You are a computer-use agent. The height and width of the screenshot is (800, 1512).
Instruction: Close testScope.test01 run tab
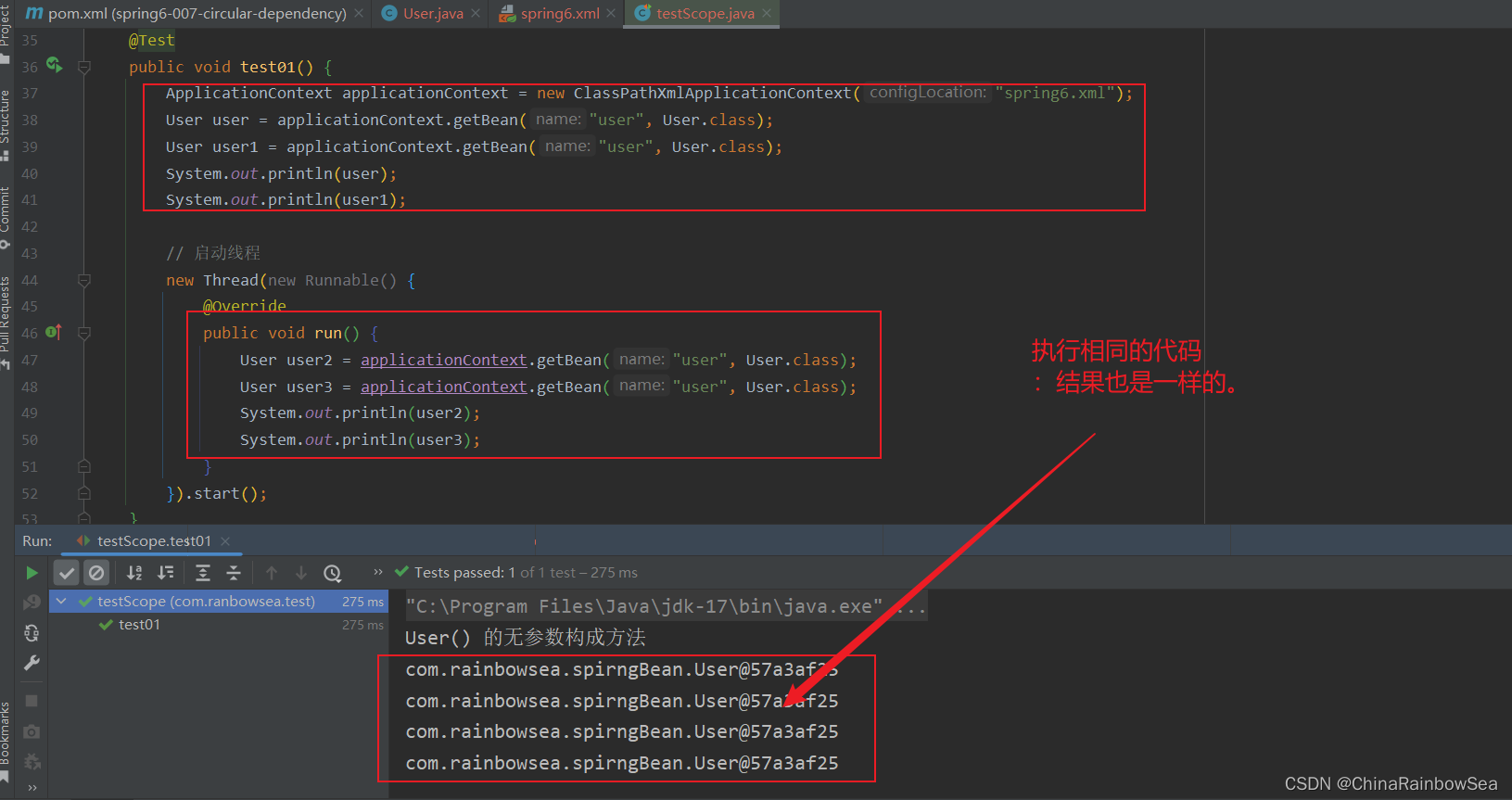pos(225,540)
